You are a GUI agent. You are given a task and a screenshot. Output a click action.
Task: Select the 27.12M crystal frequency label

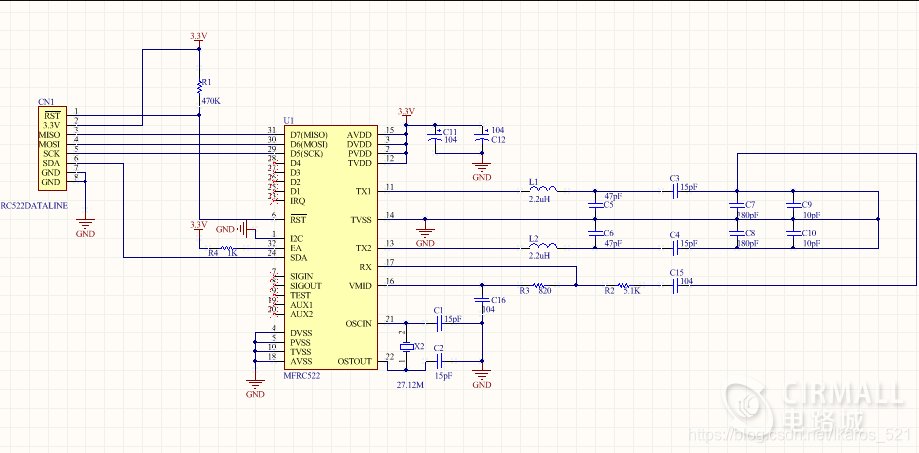(409, 386)
